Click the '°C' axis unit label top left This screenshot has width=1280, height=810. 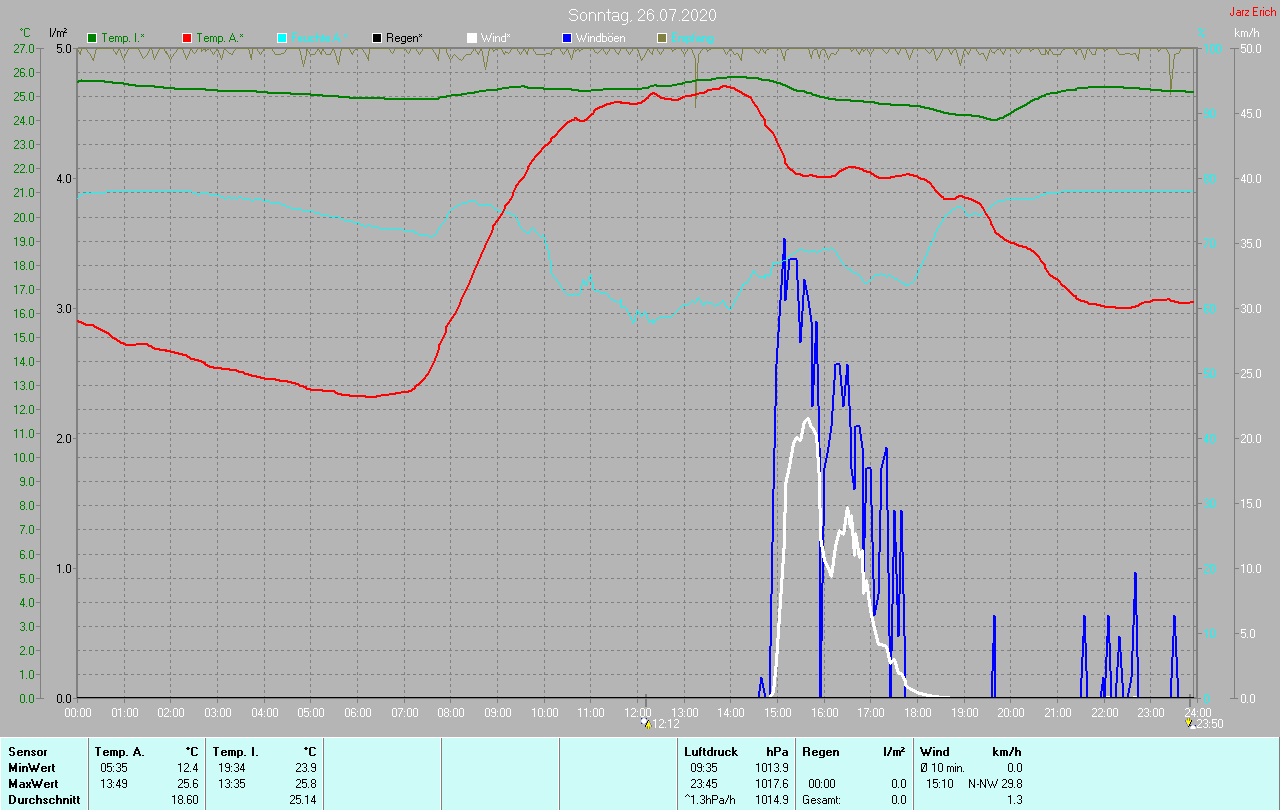(24, 34)
